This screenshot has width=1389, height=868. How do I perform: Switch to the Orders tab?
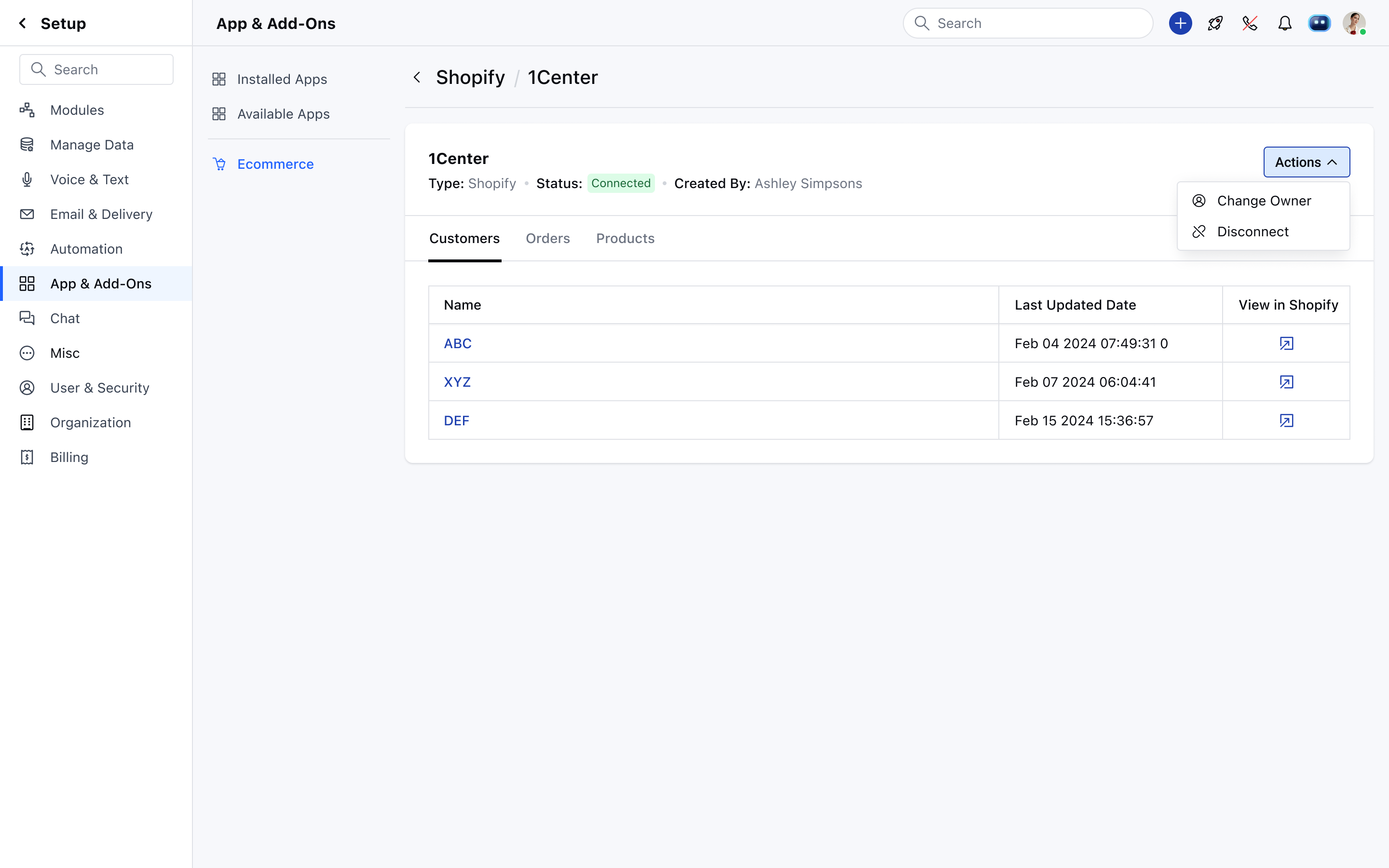tap(547, 238)
